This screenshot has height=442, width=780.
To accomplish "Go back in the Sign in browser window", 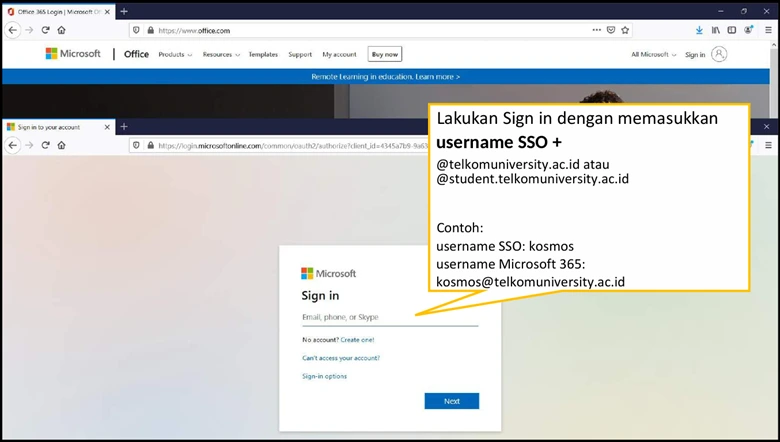I will [12, 145].
